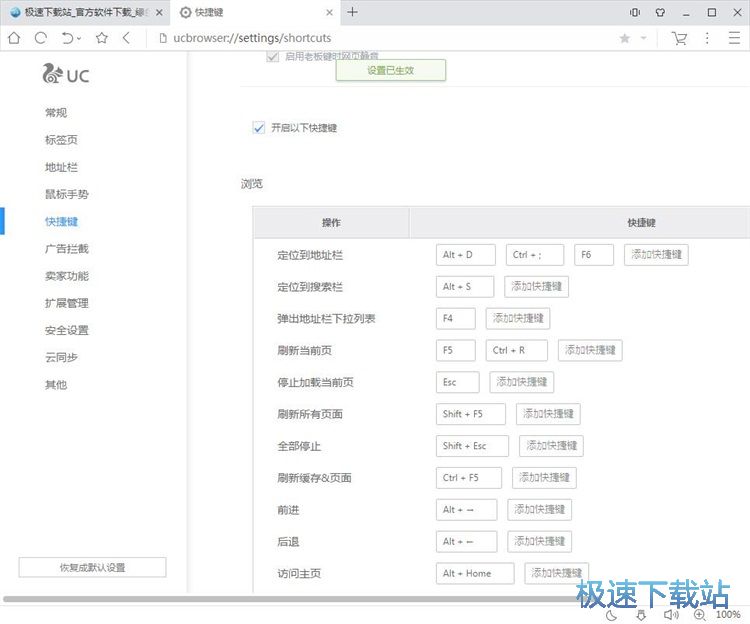Open a new tab with plus button
This screenshot has width=750, height=624.
[352, 12]
